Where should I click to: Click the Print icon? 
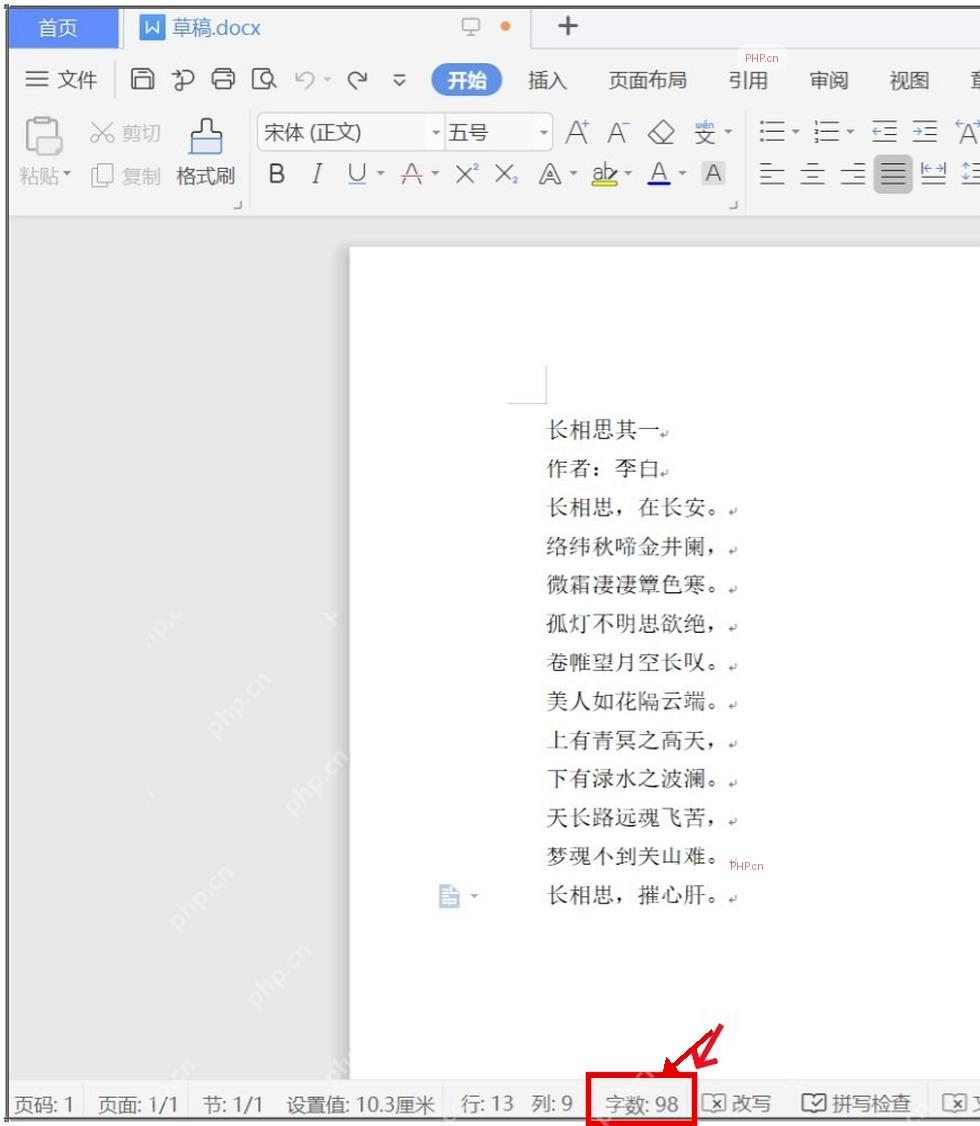(223, 79)
